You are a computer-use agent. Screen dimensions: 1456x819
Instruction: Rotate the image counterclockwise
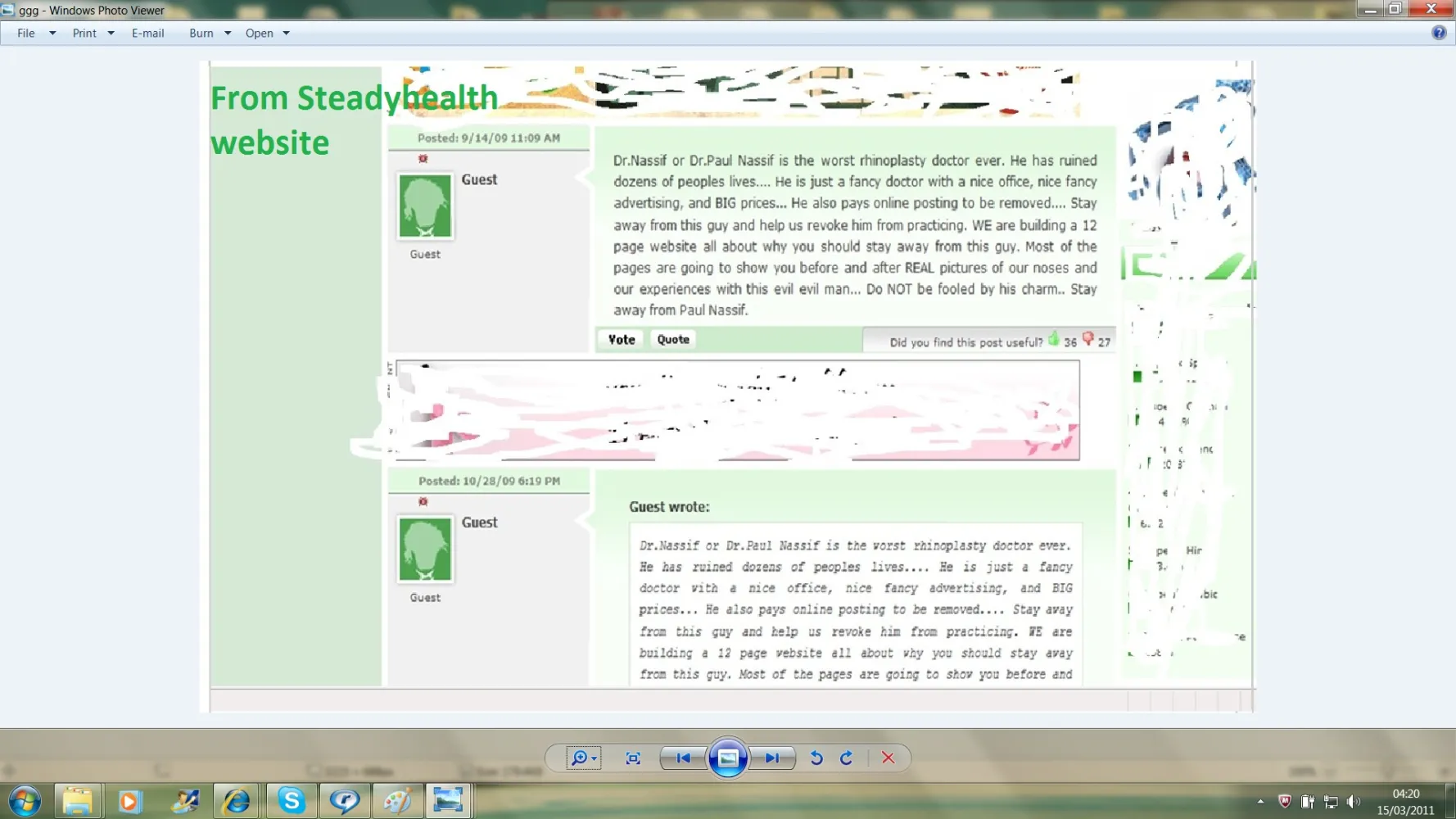816,758
